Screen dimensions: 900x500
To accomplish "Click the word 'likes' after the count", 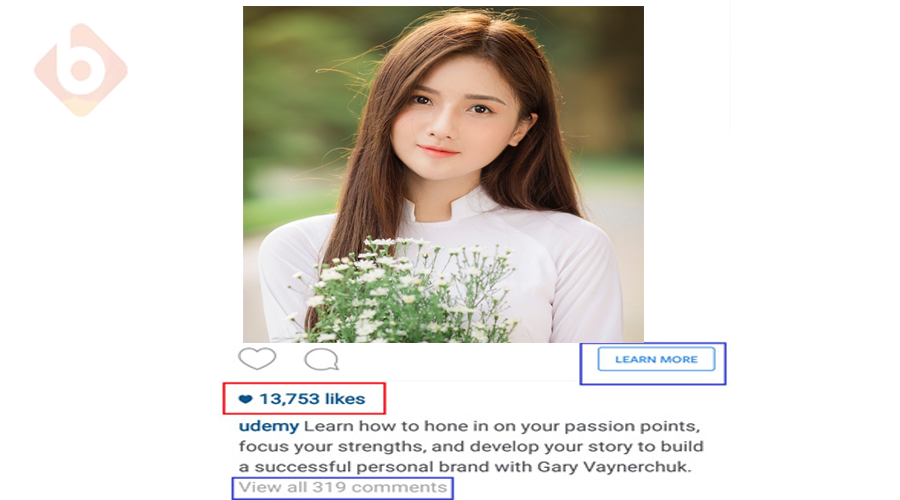I will pos(345,399).
